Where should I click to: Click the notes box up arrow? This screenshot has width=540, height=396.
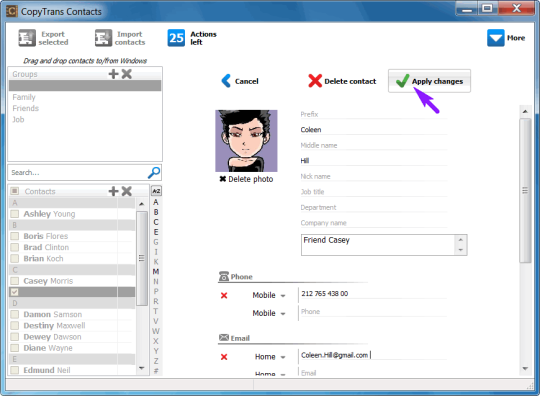point(461,240)
